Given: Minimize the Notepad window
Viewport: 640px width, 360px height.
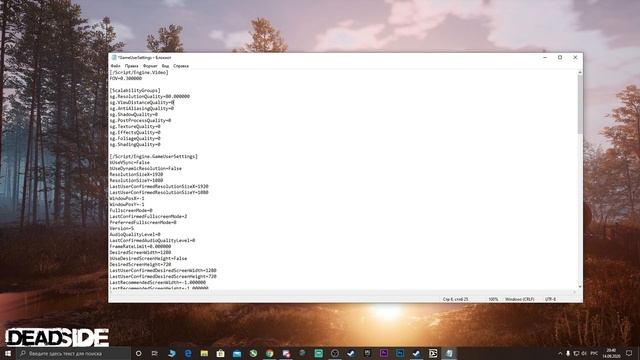Looking at the screenshot, I should pos(545,58).
